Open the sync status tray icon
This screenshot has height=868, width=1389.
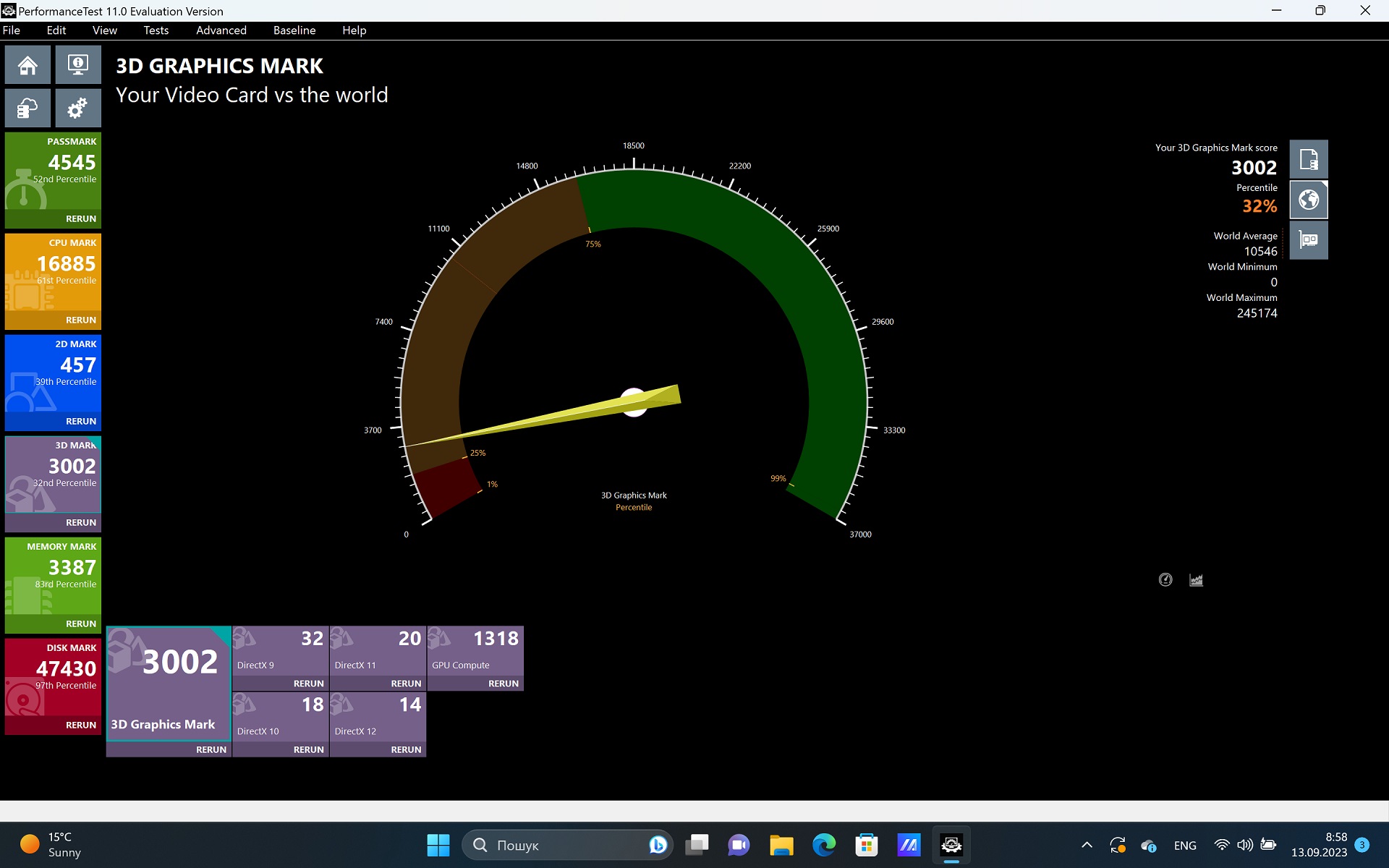click(x=1118, y=845)
